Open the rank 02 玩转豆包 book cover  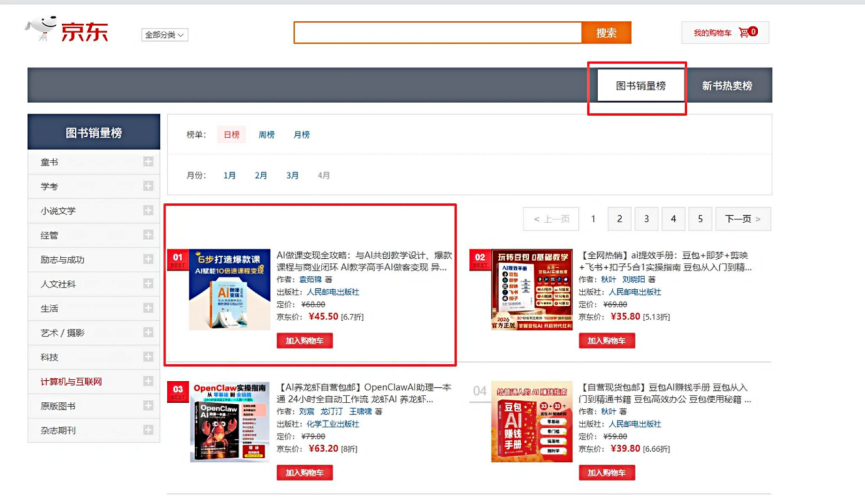(532, 290)
